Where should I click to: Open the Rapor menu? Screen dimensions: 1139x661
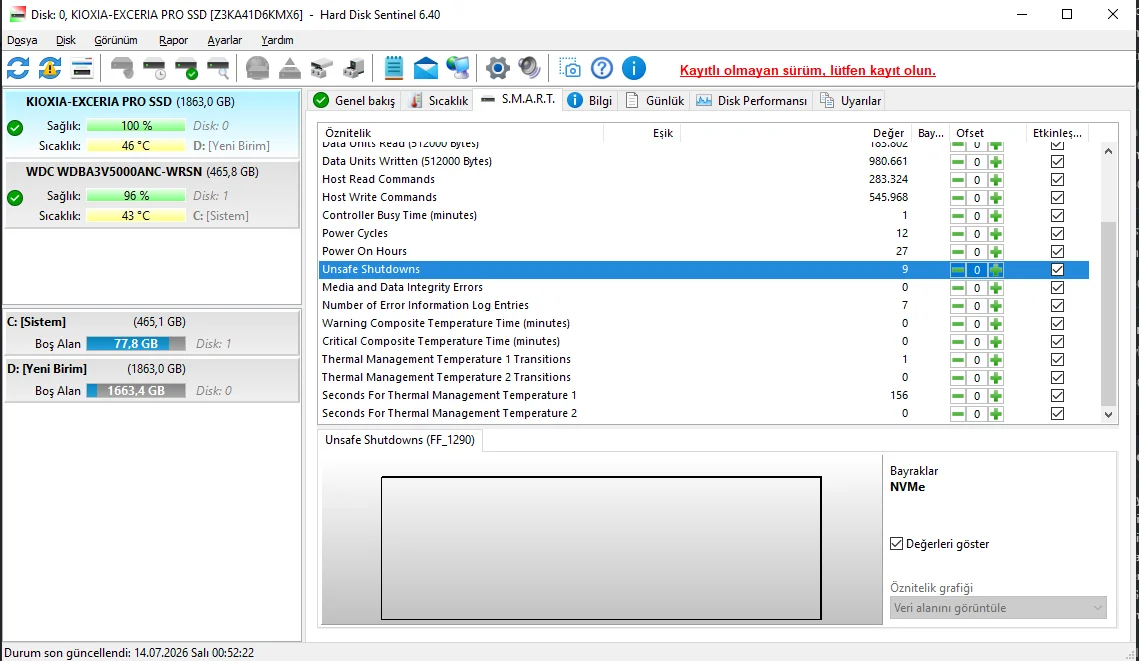coord(174,40)
